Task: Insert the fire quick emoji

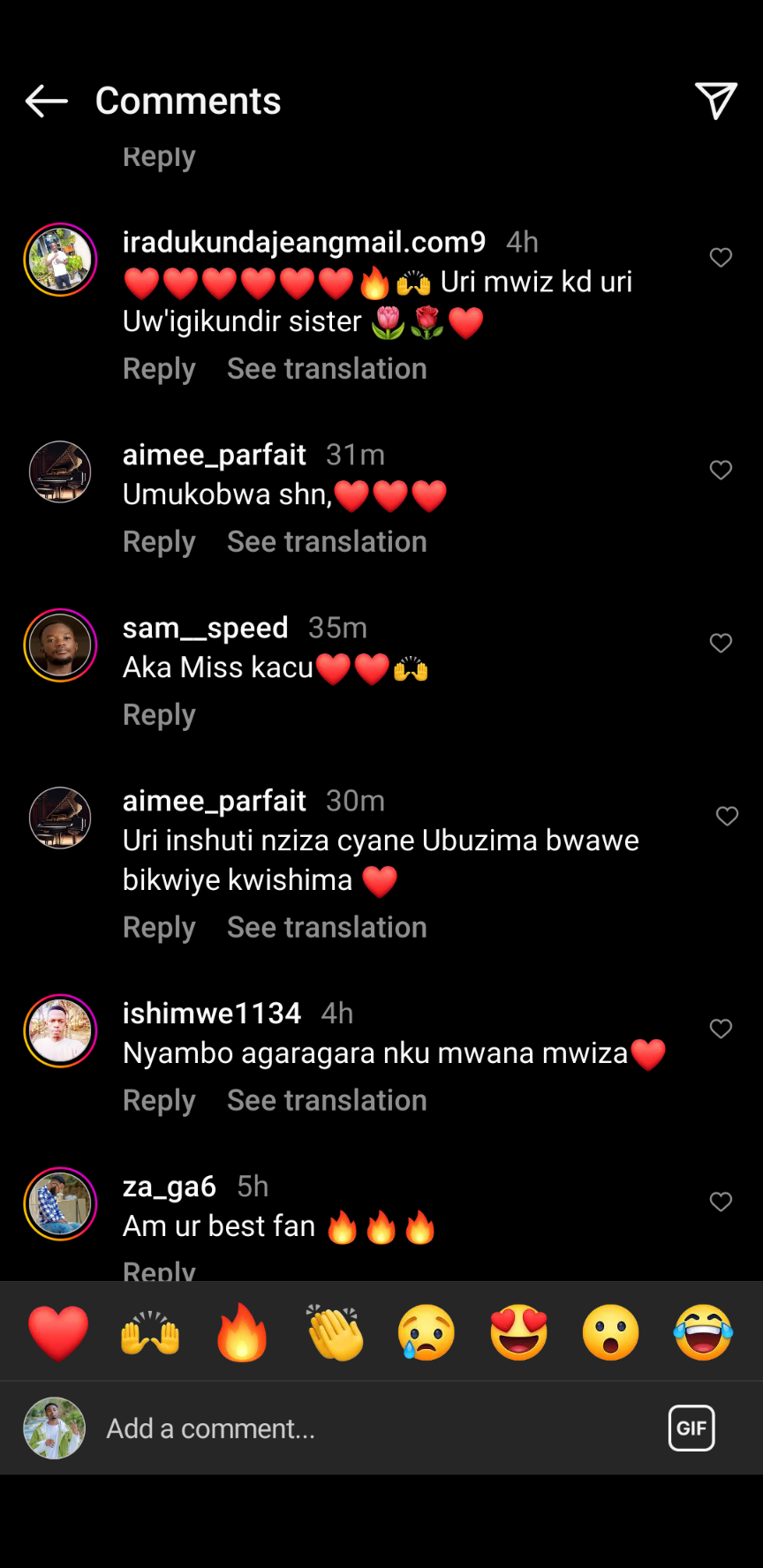Action: coord(242,1332)
